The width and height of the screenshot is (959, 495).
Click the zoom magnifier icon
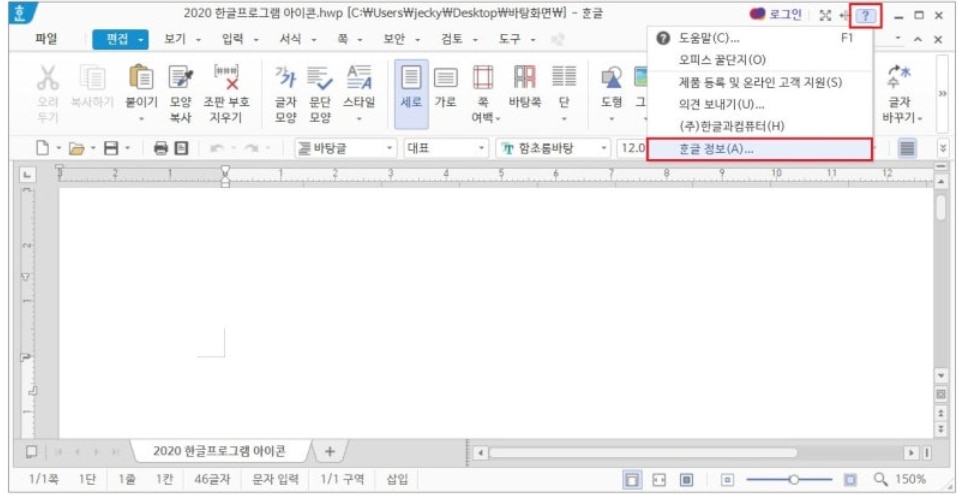point(880,479)
